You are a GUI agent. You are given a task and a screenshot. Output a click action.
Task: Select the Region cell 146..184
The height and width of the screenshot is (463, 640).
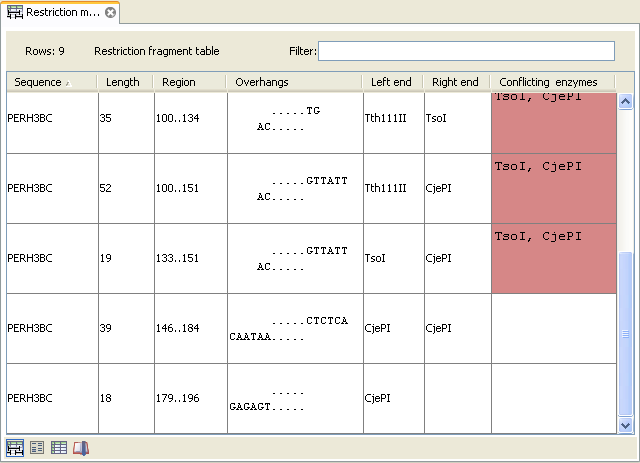pos(191,328)
